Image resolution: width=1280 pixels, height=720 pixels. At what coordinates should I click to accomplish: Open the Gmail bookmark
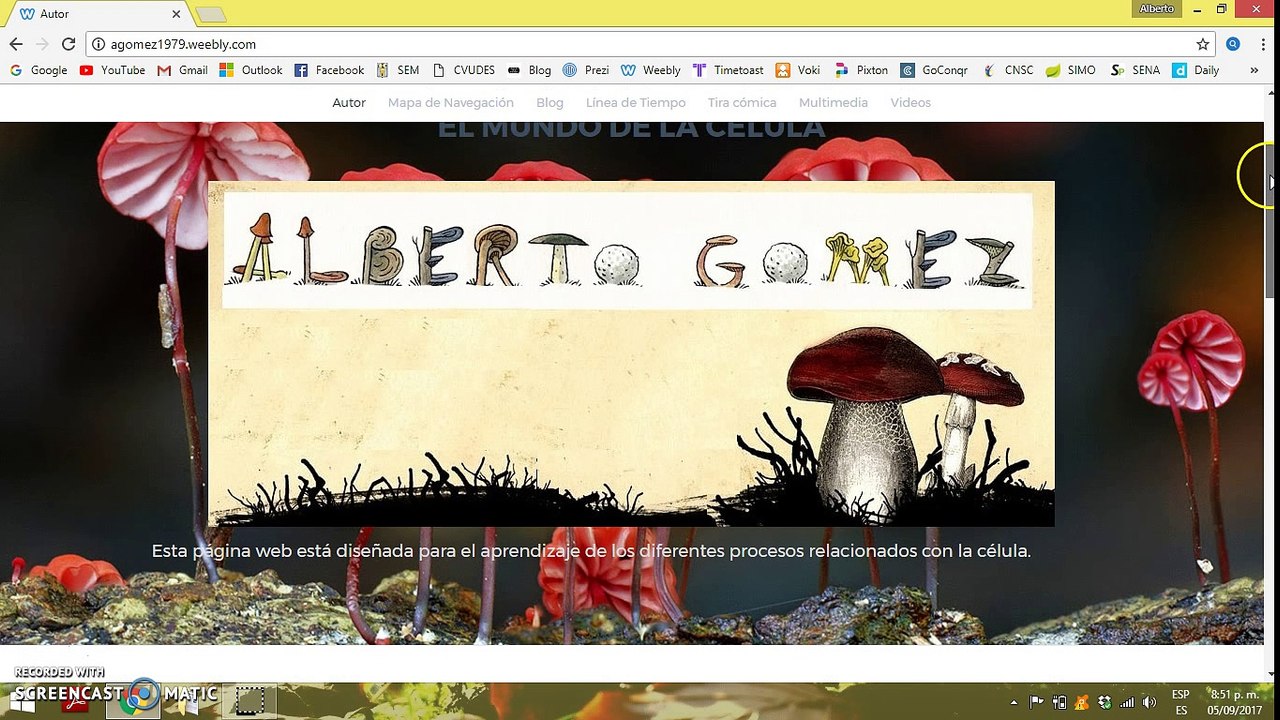(x=183, y=70)
